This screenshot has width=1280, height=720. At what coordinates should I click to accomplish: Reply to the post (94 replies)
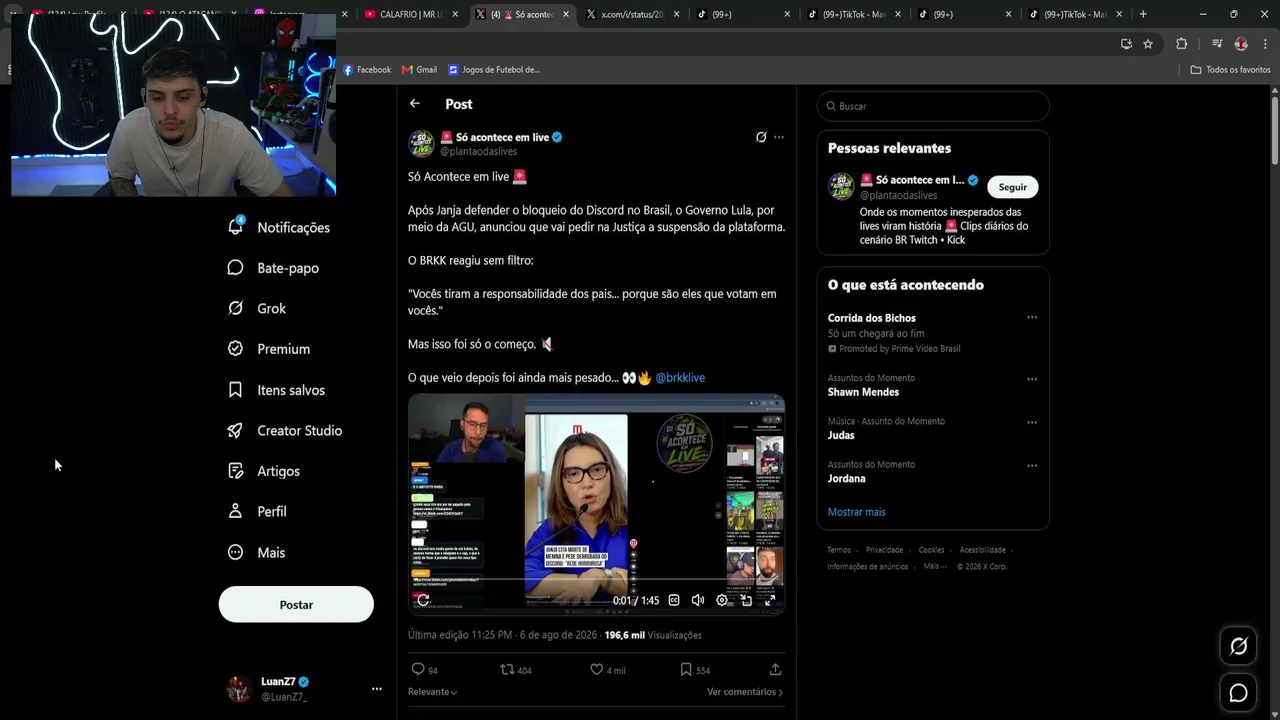[x=424, y=670]
